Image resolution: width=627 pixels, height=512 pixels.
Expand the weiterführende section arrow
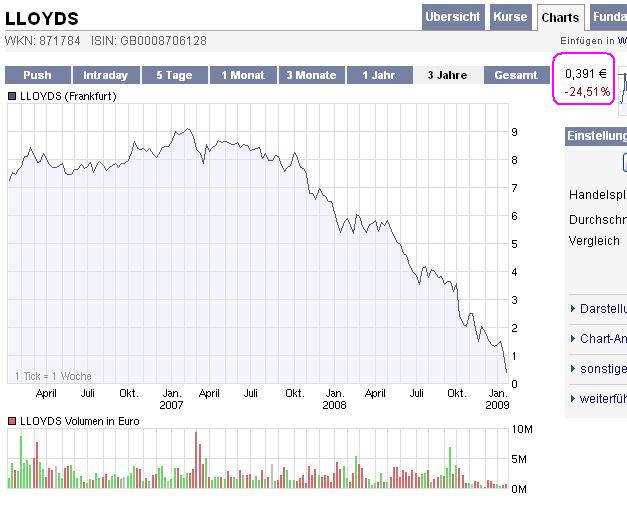click(x=573, y=398)
